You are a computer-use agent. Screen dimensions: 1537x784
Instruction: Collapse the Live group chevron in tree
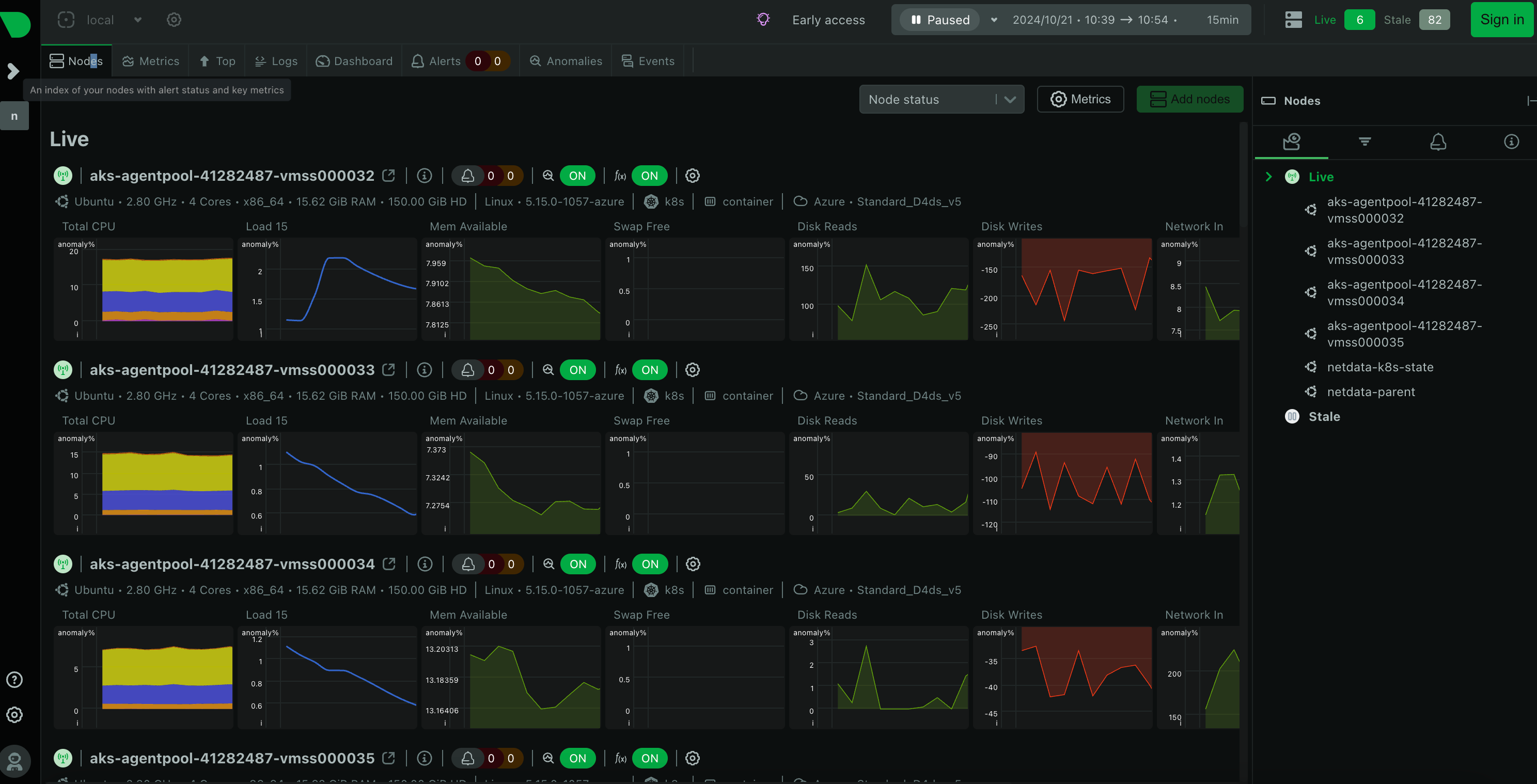1268,177
